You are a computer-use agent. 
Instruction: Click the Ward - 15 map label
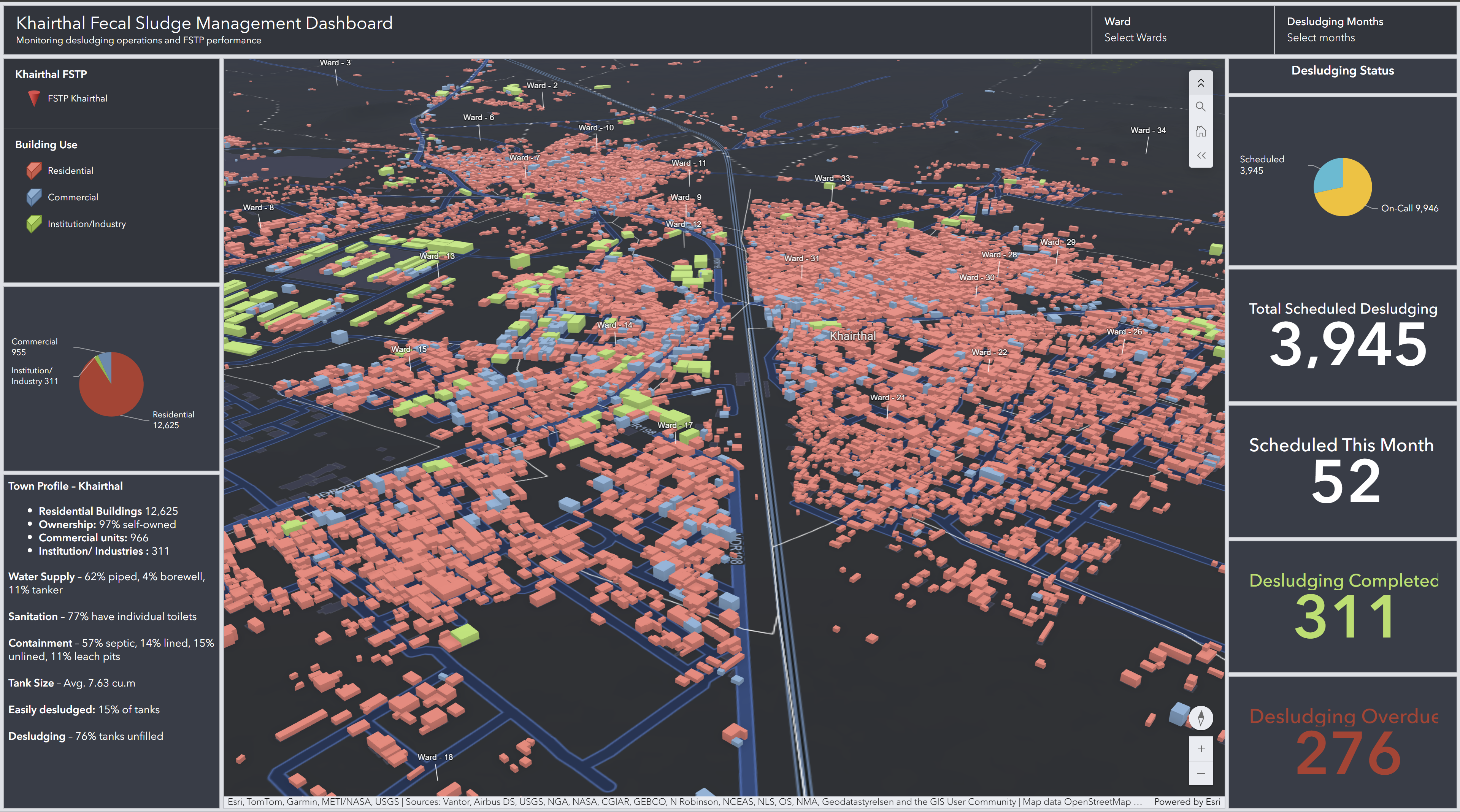point(409,350)
